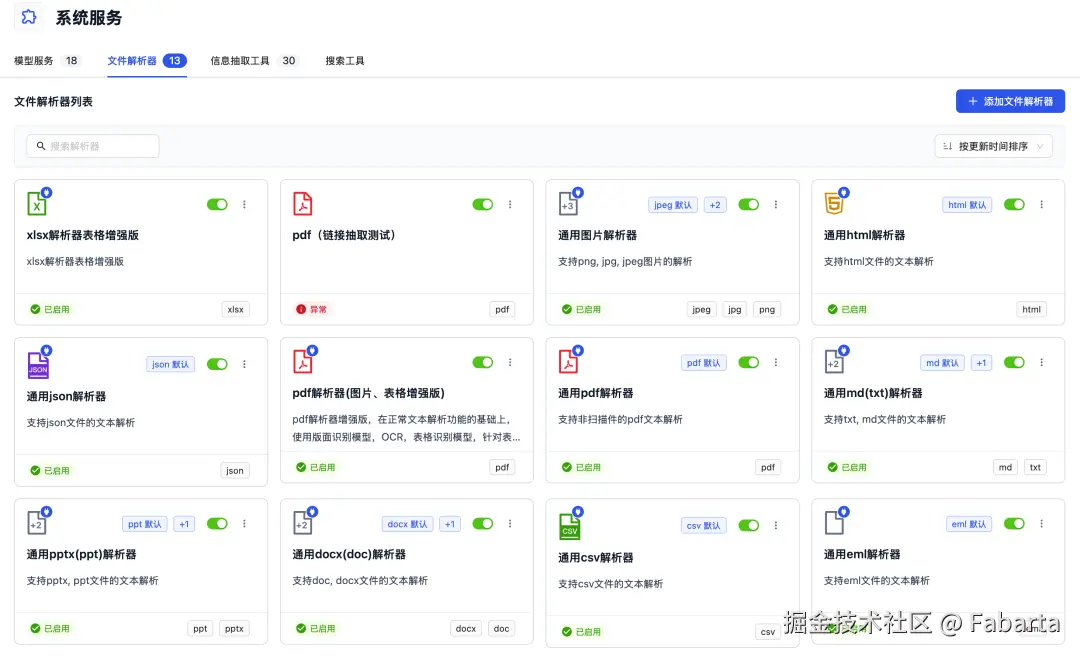Screen dimensions: 1080x656
Task: Toggle the 通用docx(doc)解析器 switch
Action: click(x=483, y=524)
